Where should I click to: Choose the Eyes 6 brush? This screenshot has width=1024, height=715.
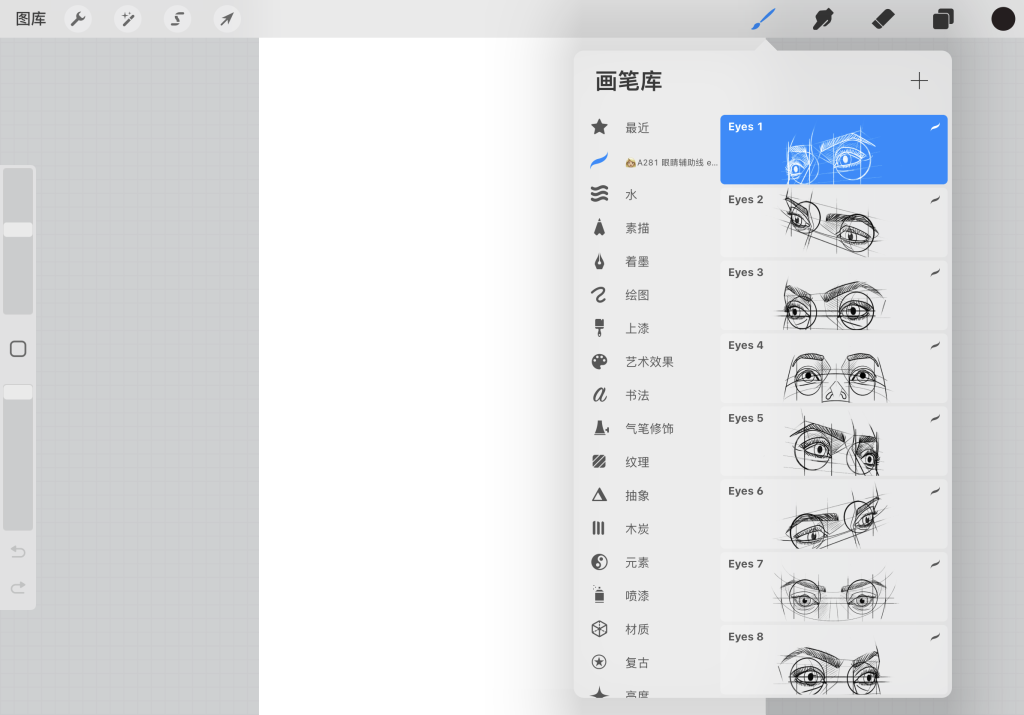click(x=833, y=515)
